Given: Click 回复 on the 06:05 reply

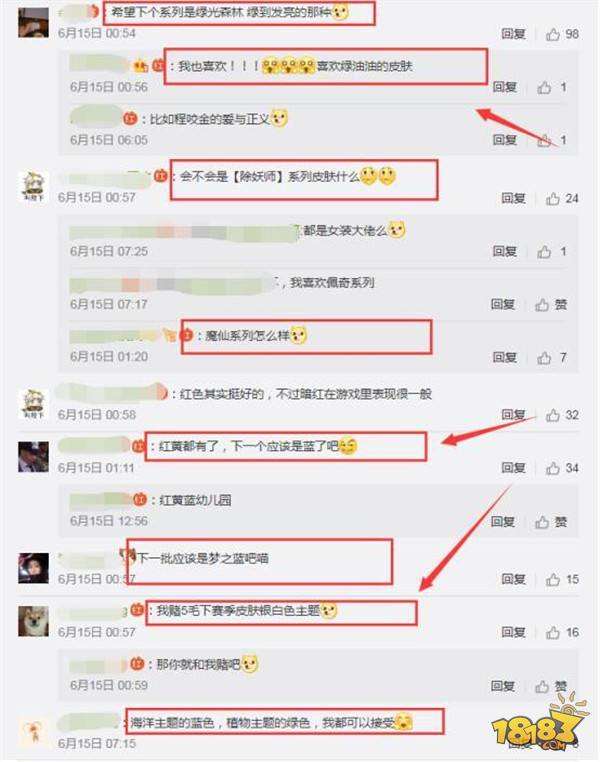Looking at the screenshot, I should [x=505, y=140].
